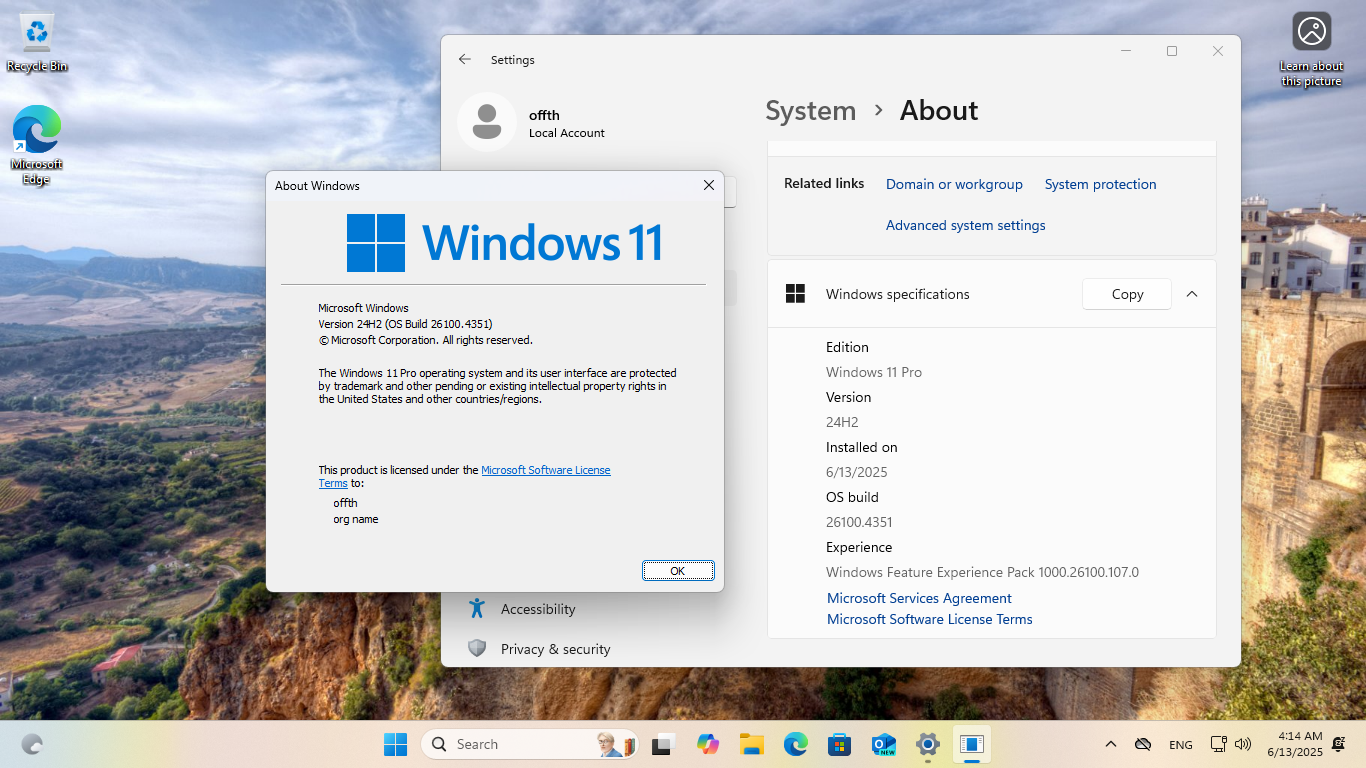Open Privacy & security in Settings sidebar

tap(555, 649)
